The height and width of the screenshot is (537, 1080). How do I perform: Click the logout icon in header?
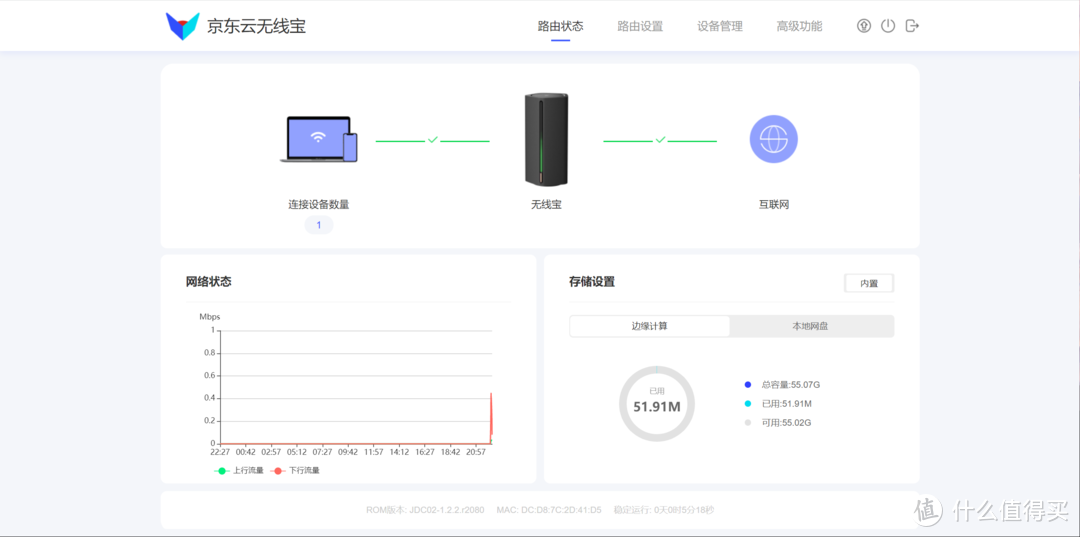912,26
